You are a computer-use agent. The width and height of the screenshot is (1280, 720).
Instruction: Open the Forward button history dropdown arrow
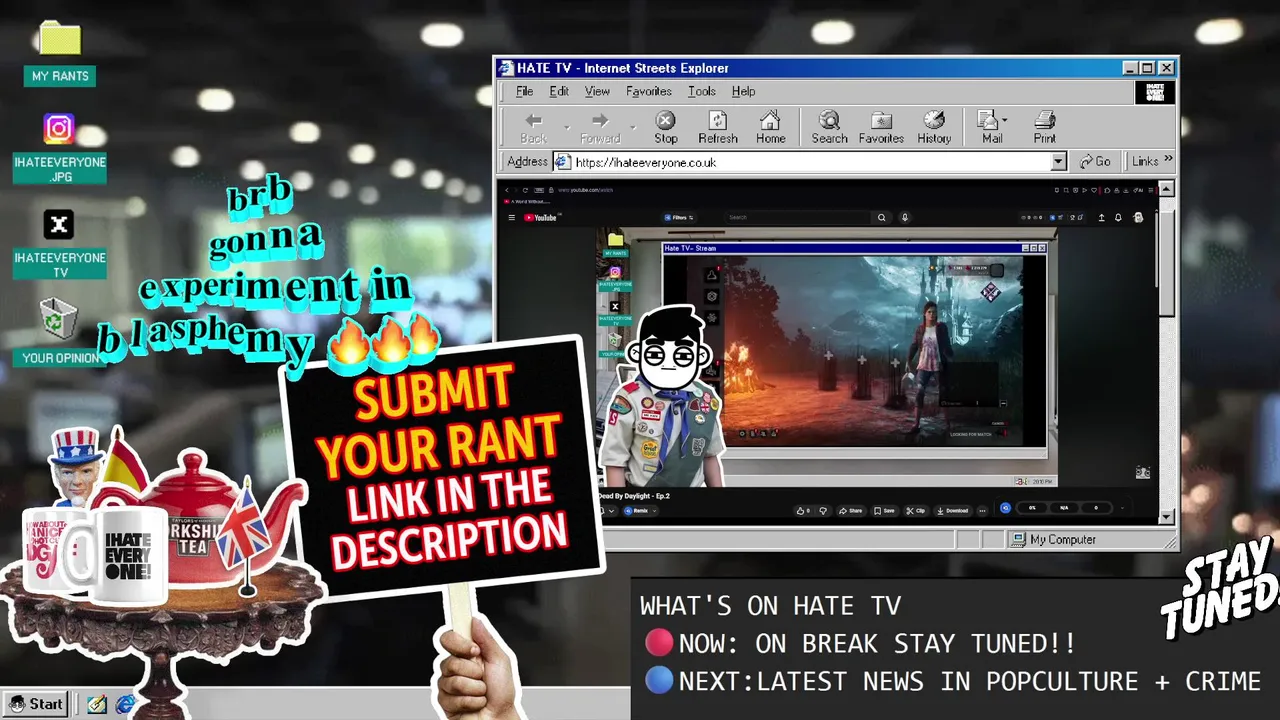[x=634, y=127]
